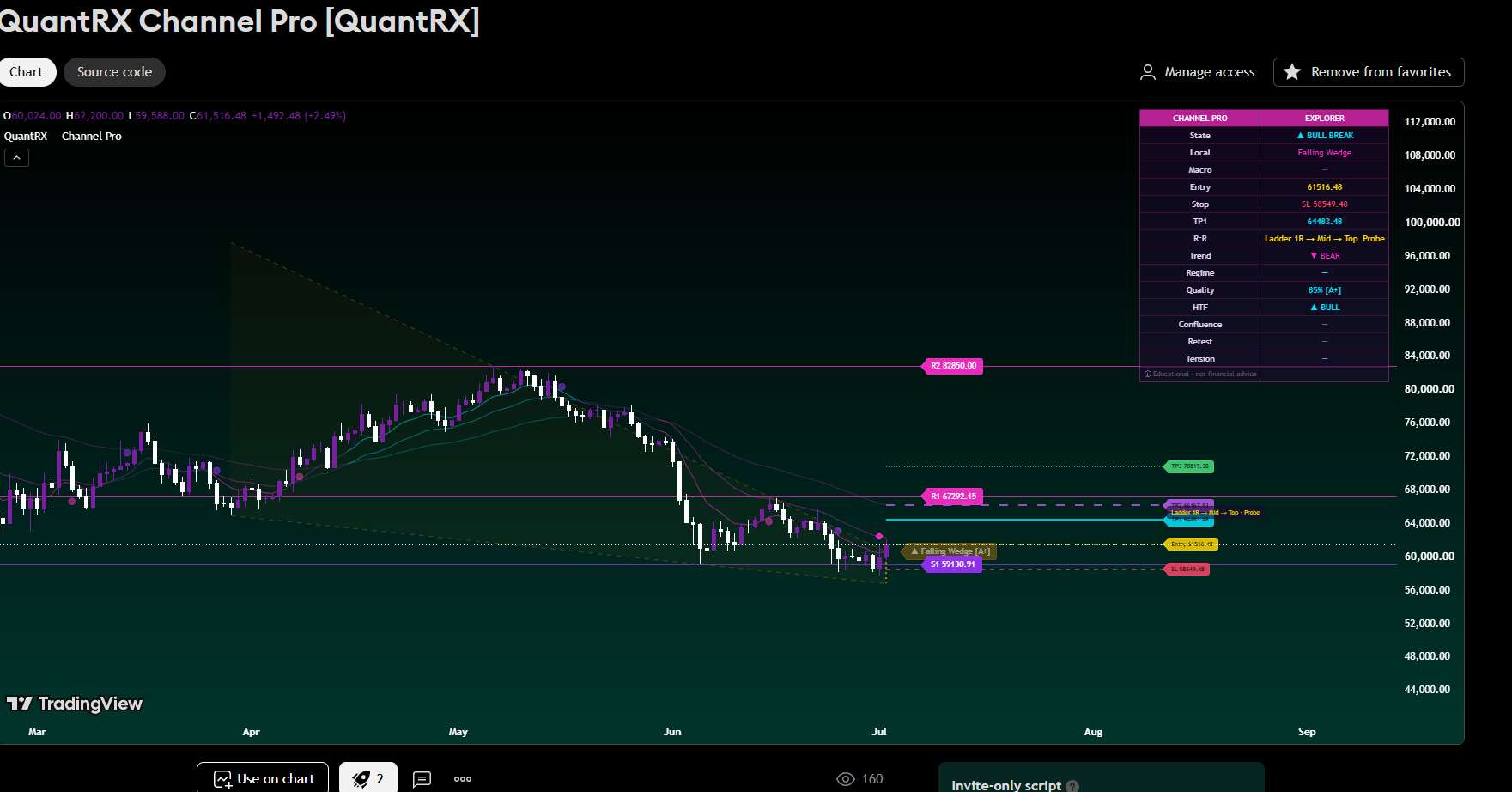Open comments with the speech bubble icon
The image size is (1512, 792).
coord(422,778)
